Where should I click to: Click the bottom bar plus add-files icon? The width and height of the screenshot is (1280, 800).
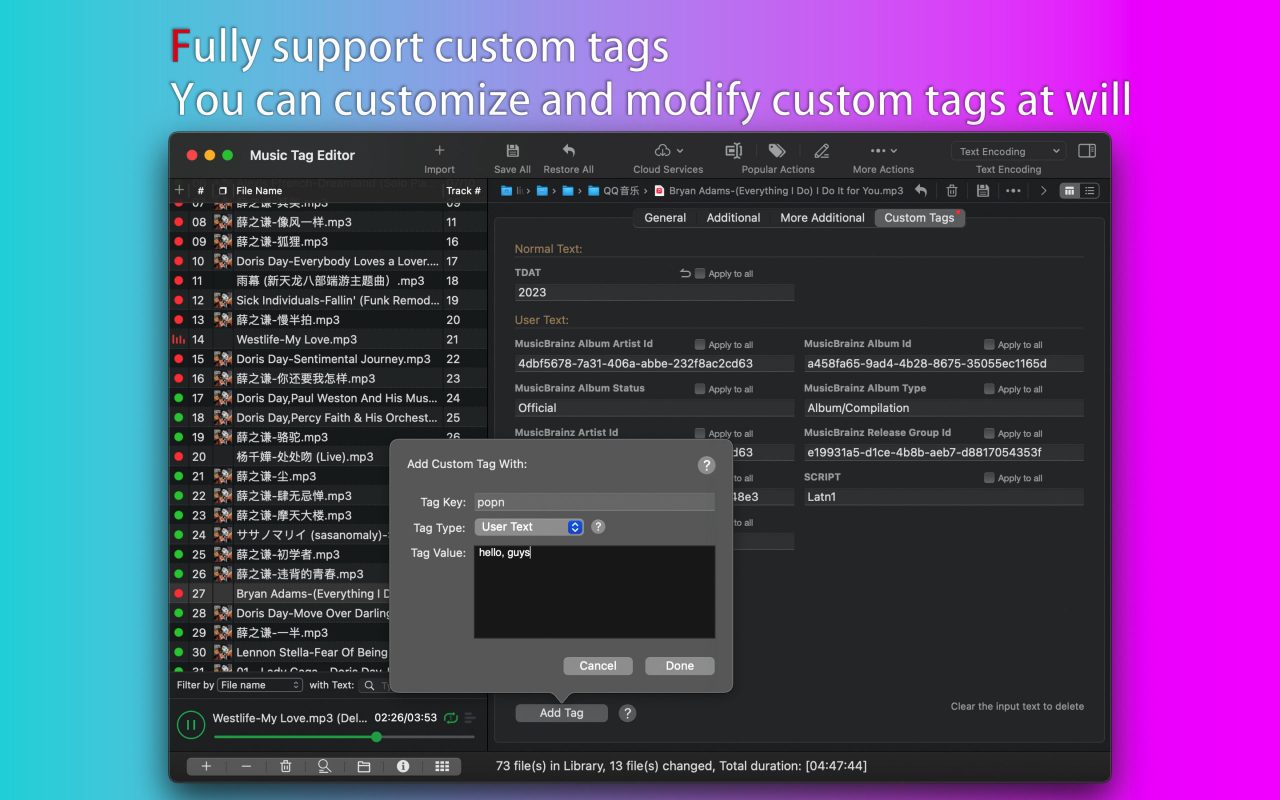206,766
